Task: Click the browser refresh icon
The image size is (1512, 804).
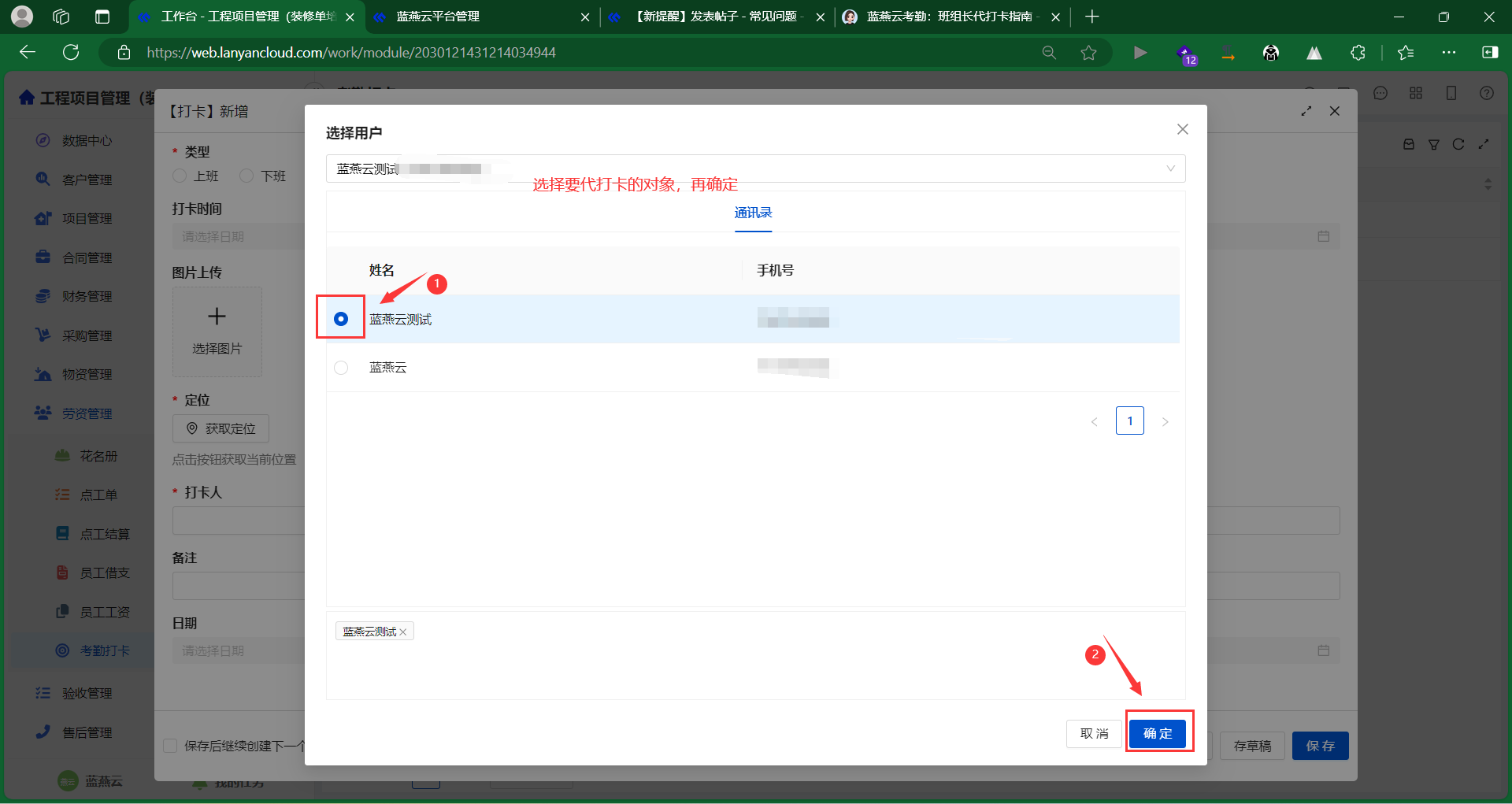Action: 71,53
